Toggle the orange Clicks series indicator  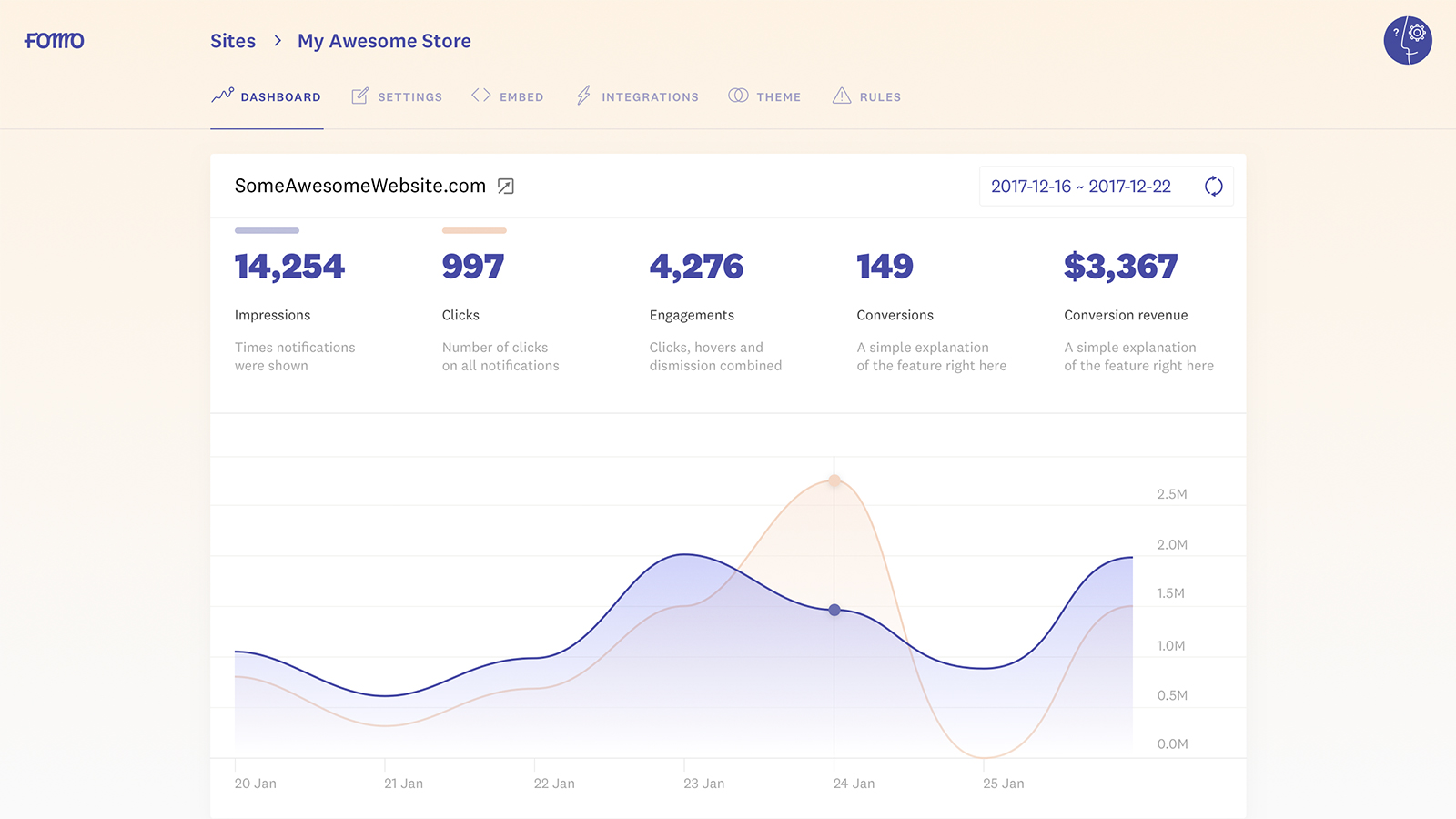click(x=474, y=230)
